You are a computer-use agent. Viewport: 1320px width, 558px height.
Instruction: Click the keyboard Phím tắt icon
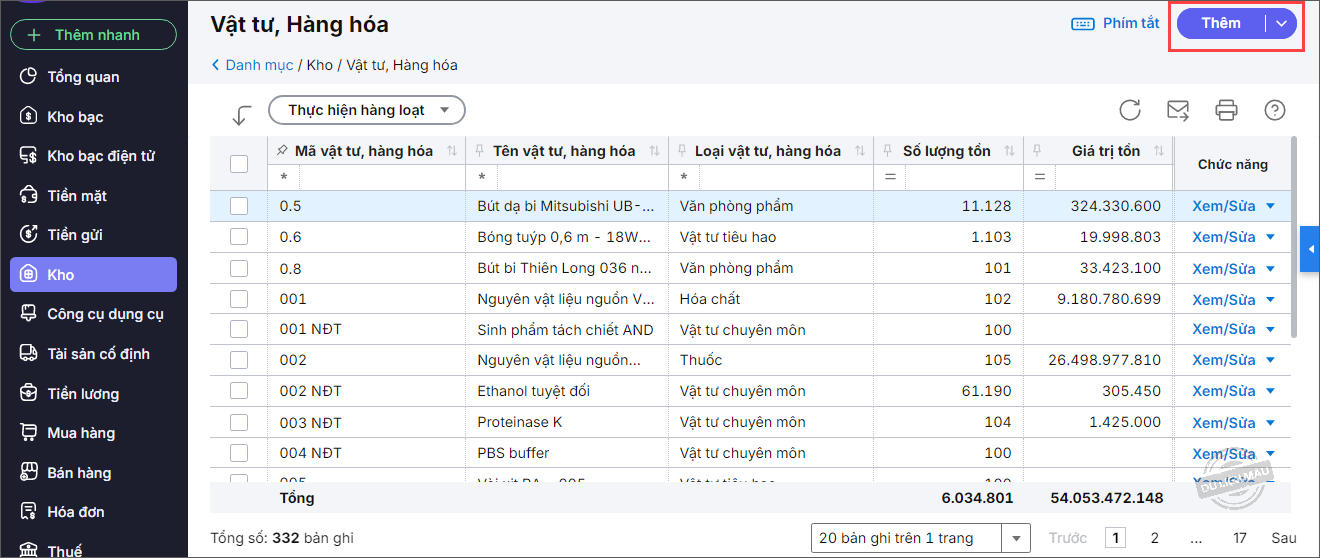point(1082,24)
